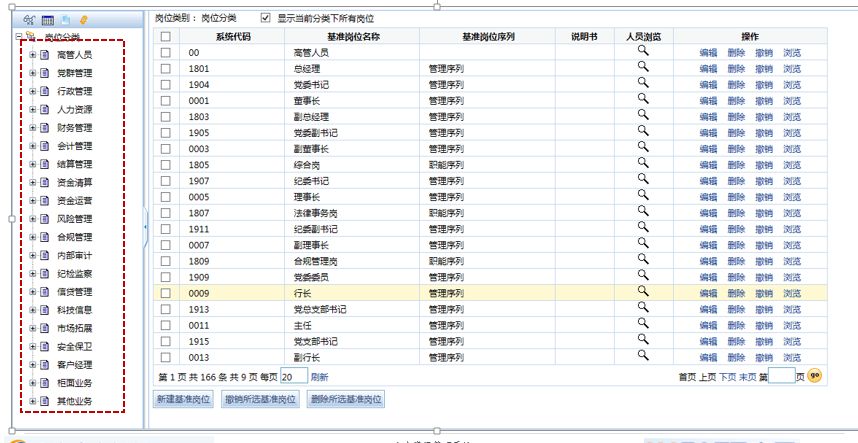Click the blue document icon in left toolbar
858x443 pixels.
(x=66, y=20)
